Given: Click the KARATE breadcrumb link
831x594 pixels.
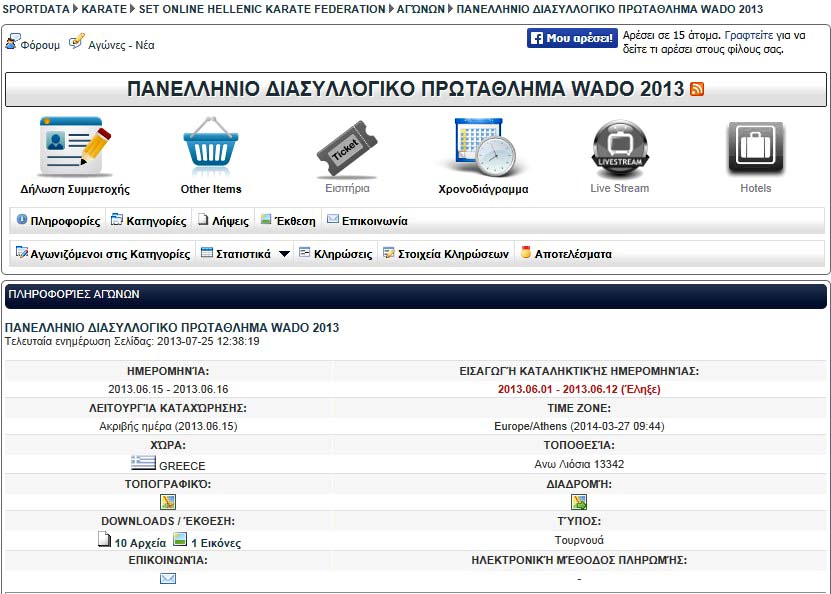Looking at the screenshot, I should pos(101,8).
